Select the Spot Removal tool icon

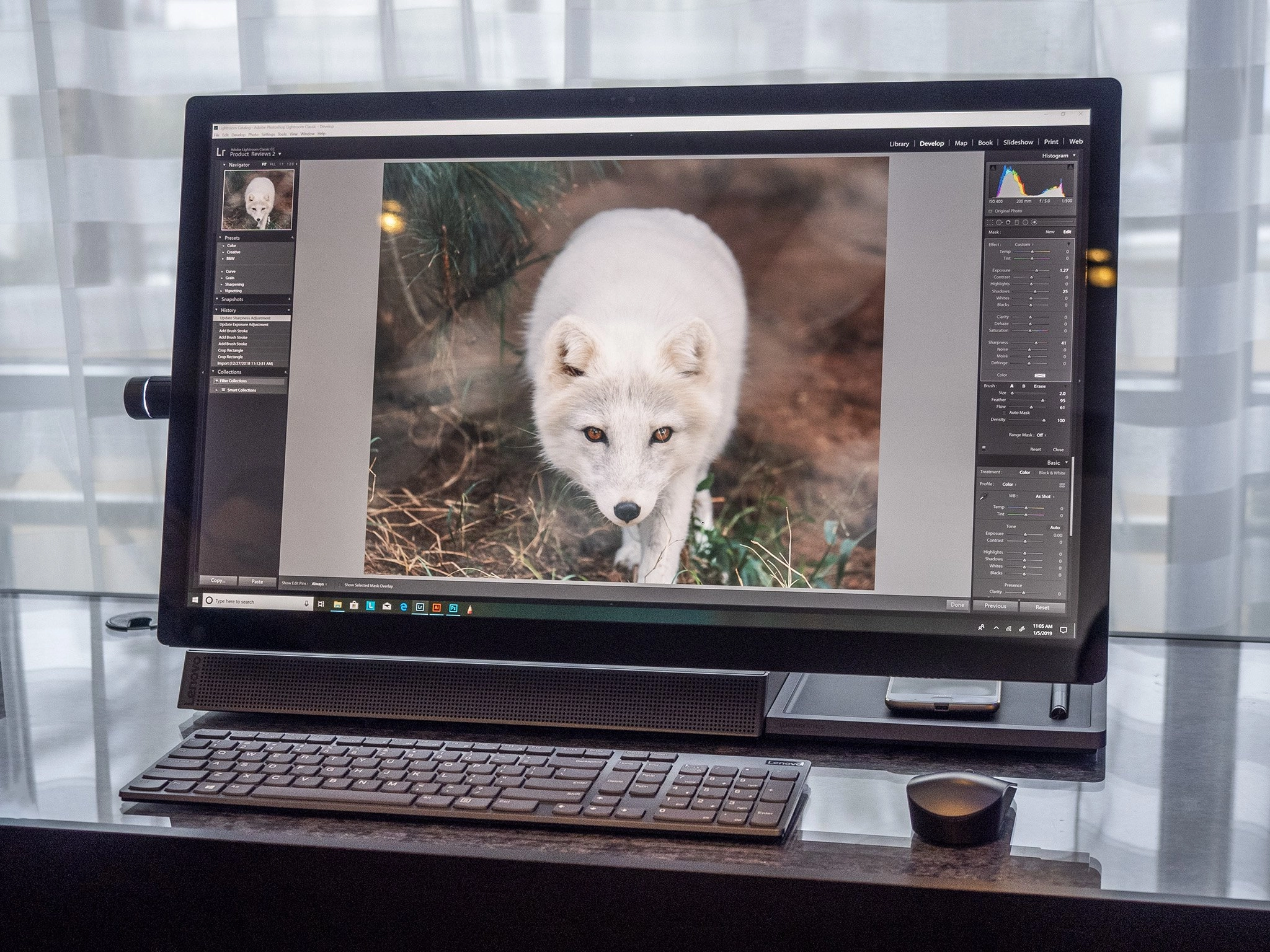[999, 223]
